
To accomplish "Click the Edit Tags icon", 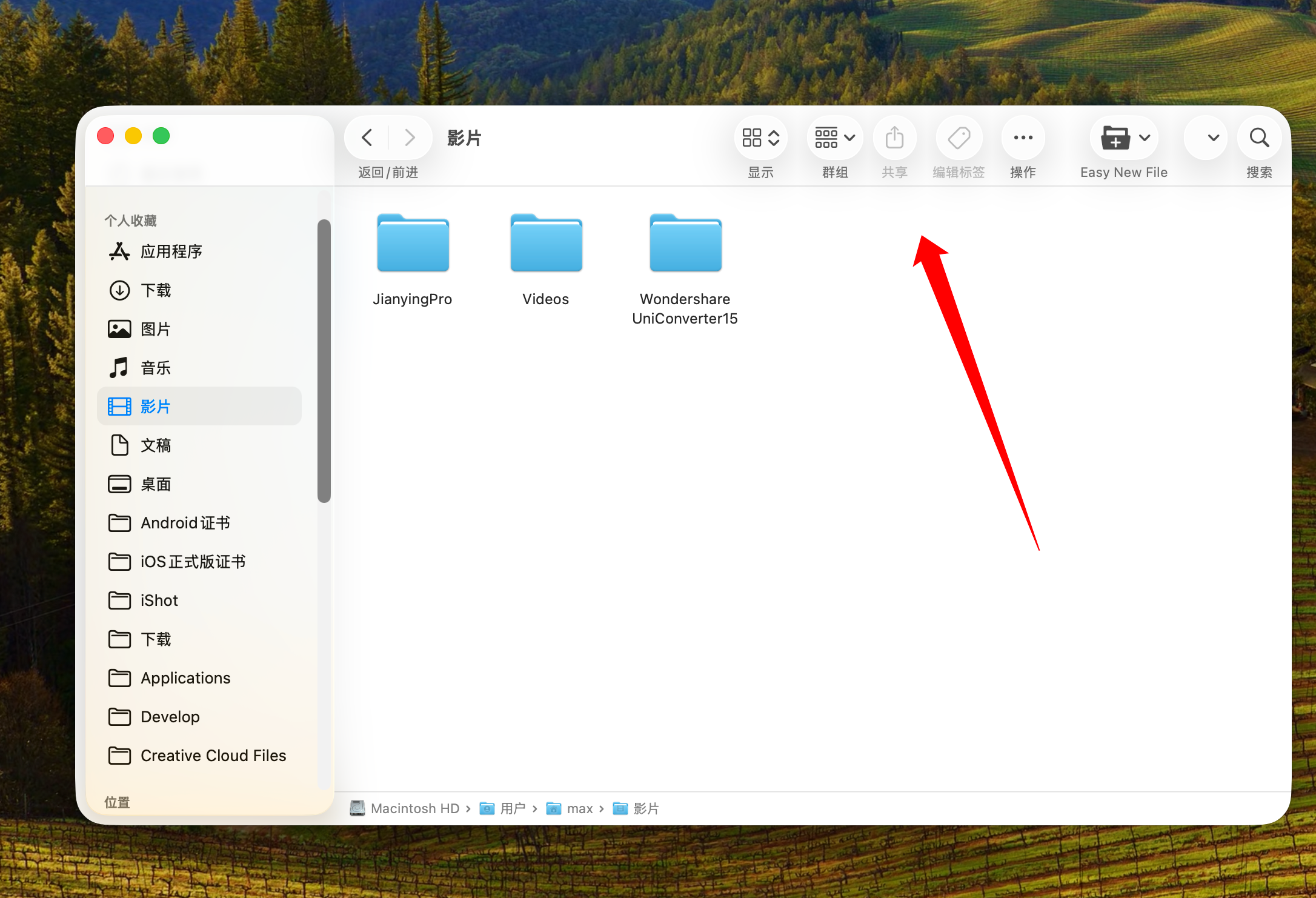I will point(959,138).
